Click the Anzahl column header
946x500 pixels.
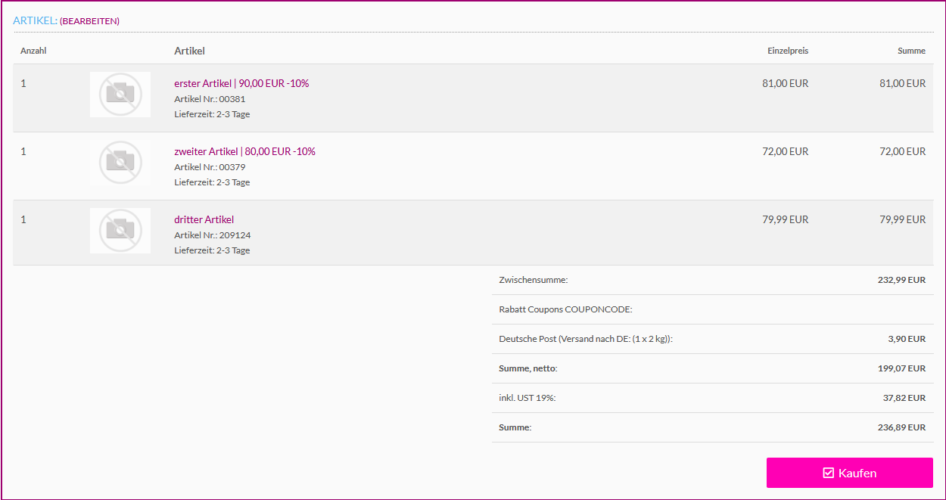33,51
